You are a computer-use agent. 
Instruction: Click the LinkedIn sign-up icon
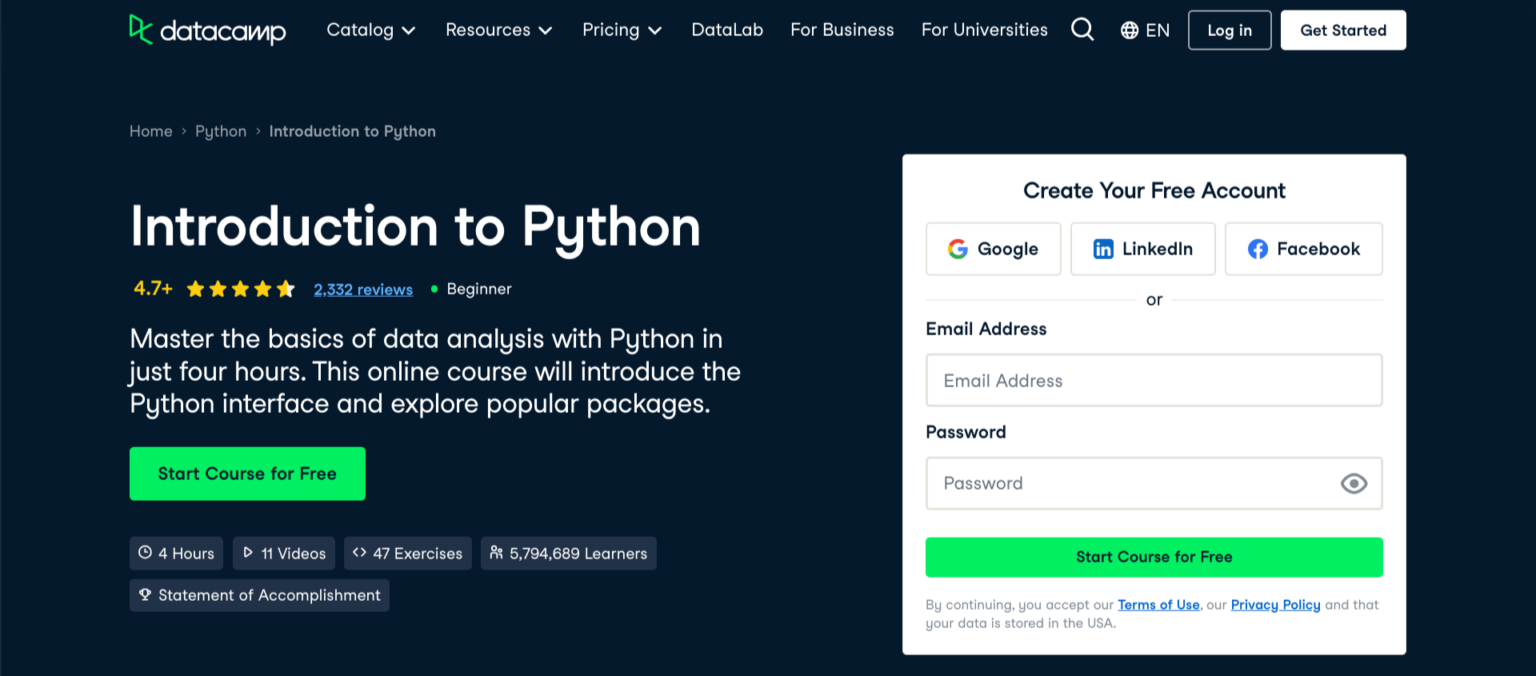[x=1103, y=249]
